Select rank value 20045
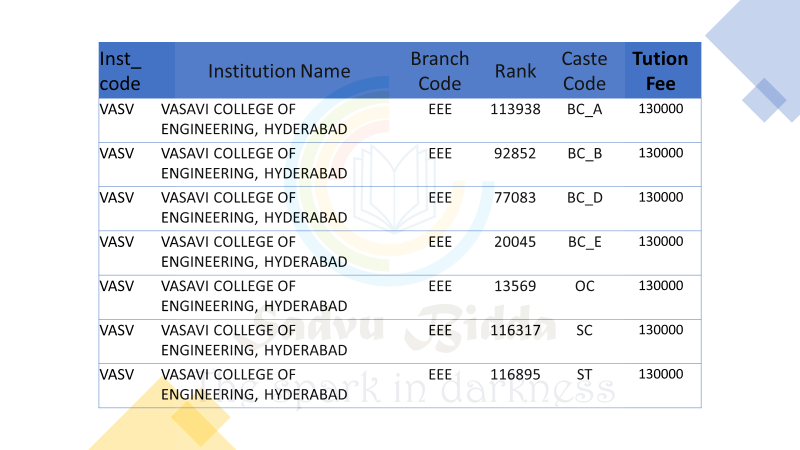This screenshot has width=800, height=450. pyautogui.click(x=515, y=242)
